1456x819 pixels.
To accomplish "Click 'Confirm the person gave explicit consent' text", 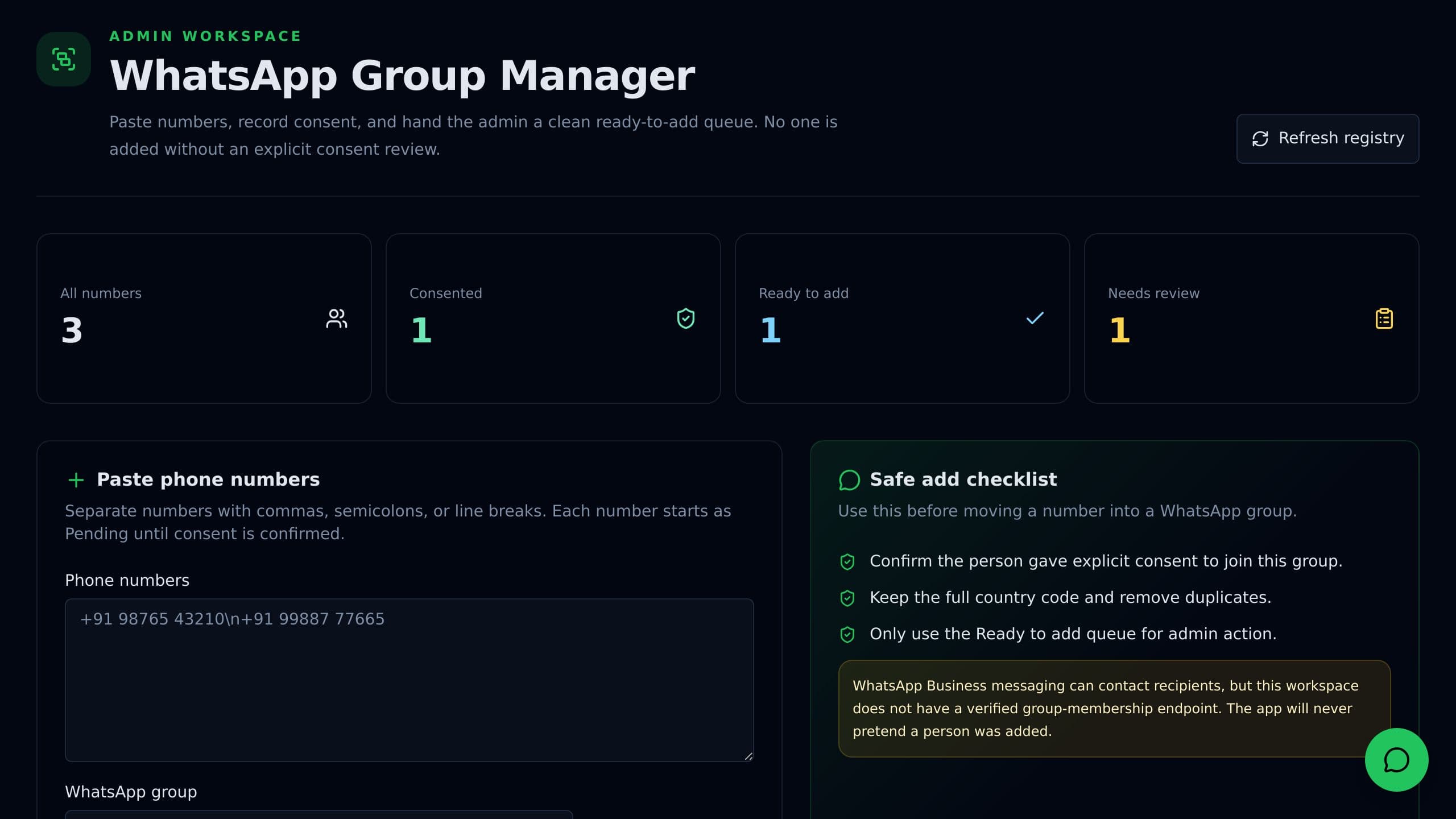I will pos(1106,561).
